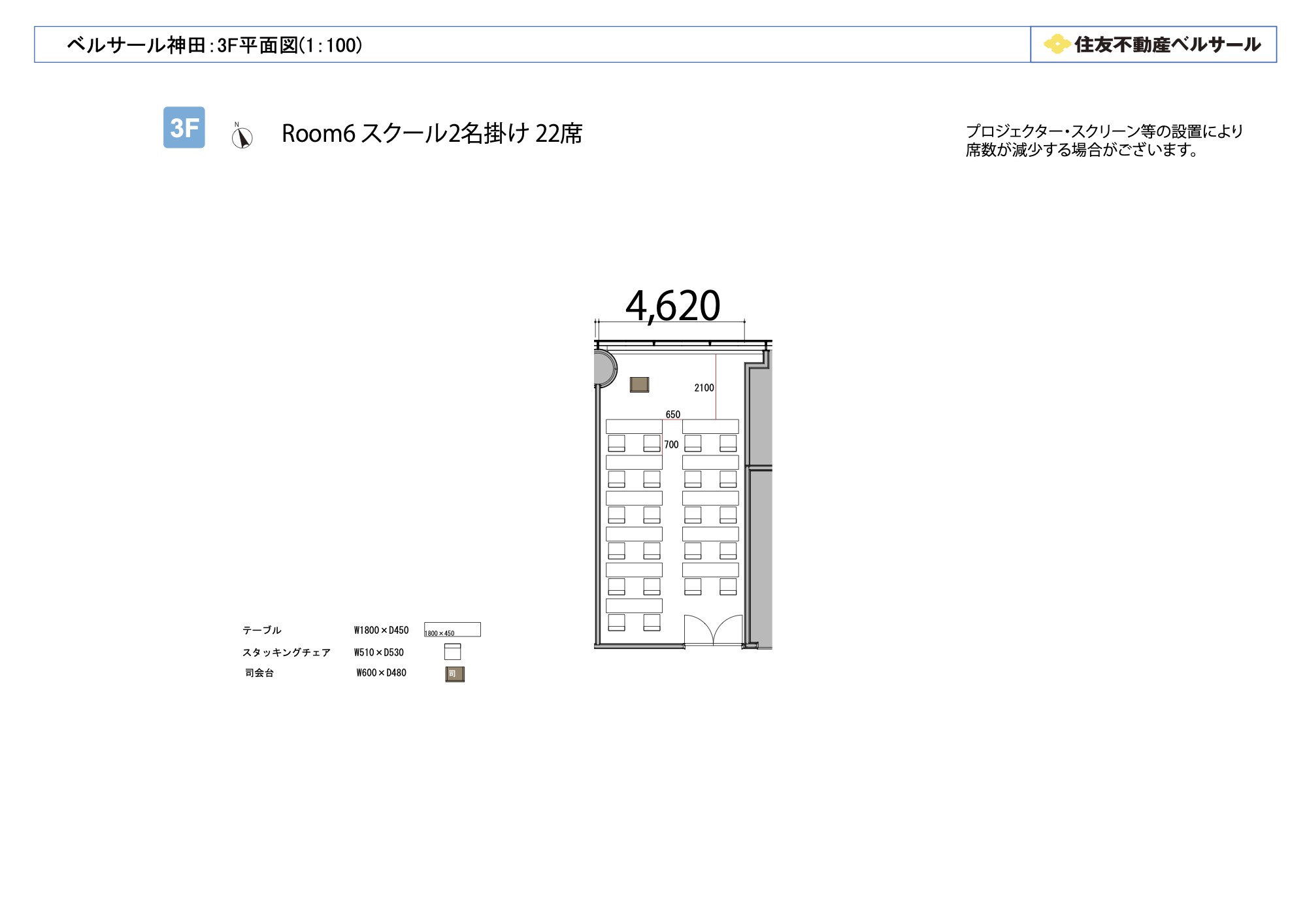Click the テーブル legend label
The image size is (1307, 924).
coord(261,630)
